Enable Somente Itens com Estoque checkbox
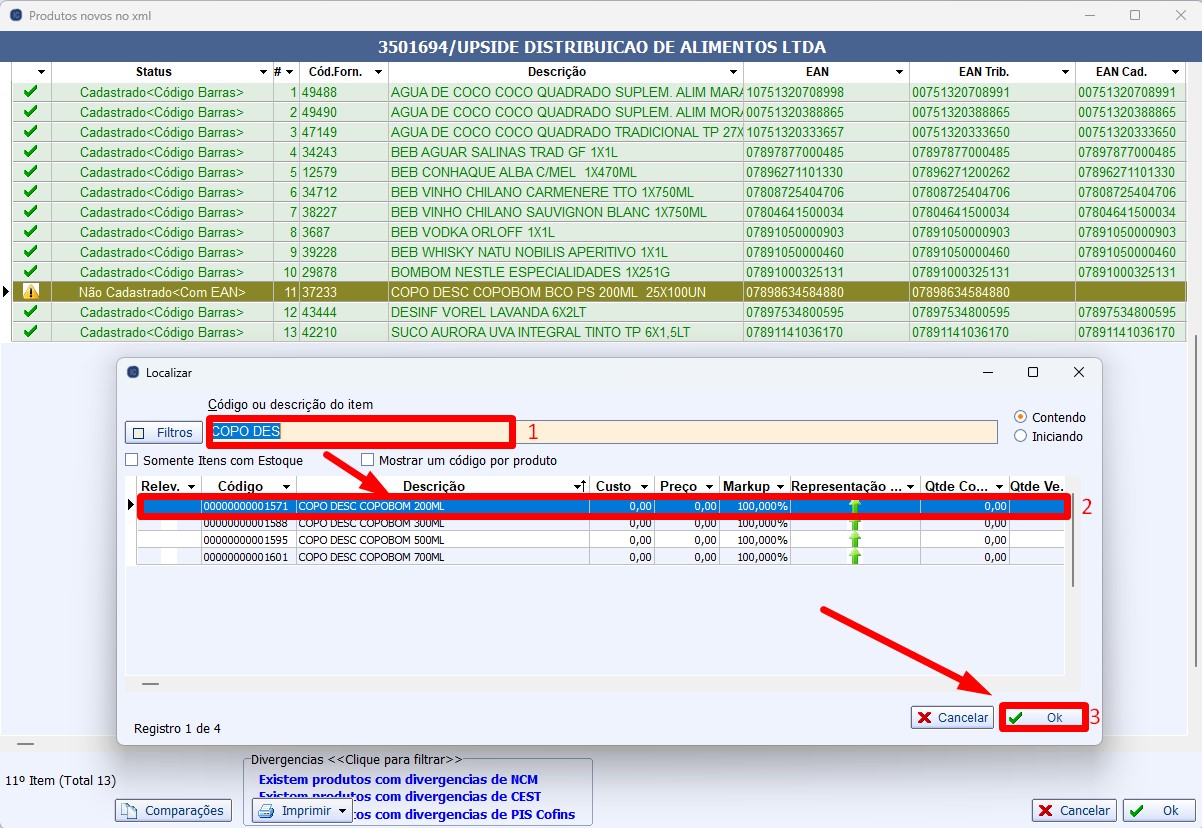 (132, 461)
